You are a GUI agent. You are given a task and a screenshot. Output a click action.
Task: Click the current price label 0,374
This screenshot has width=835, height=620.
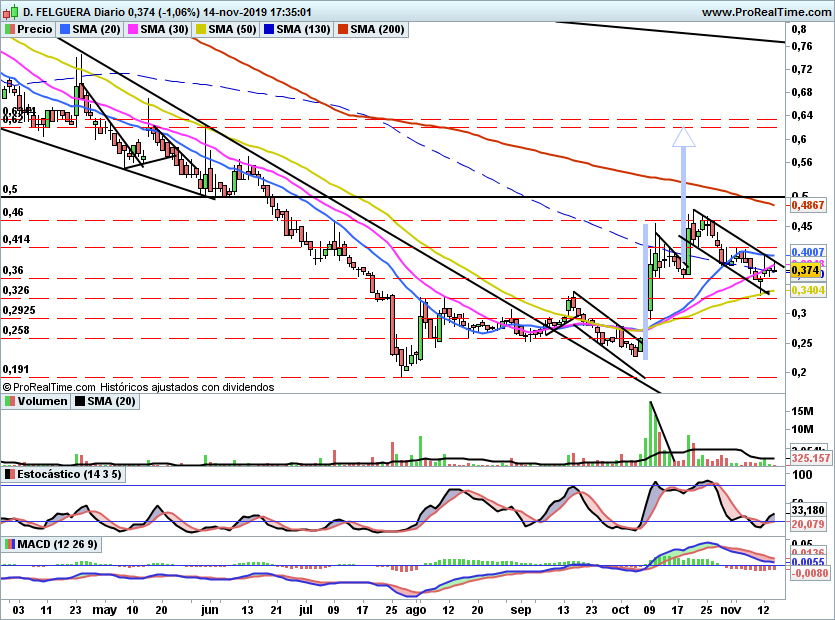point(806,270)
